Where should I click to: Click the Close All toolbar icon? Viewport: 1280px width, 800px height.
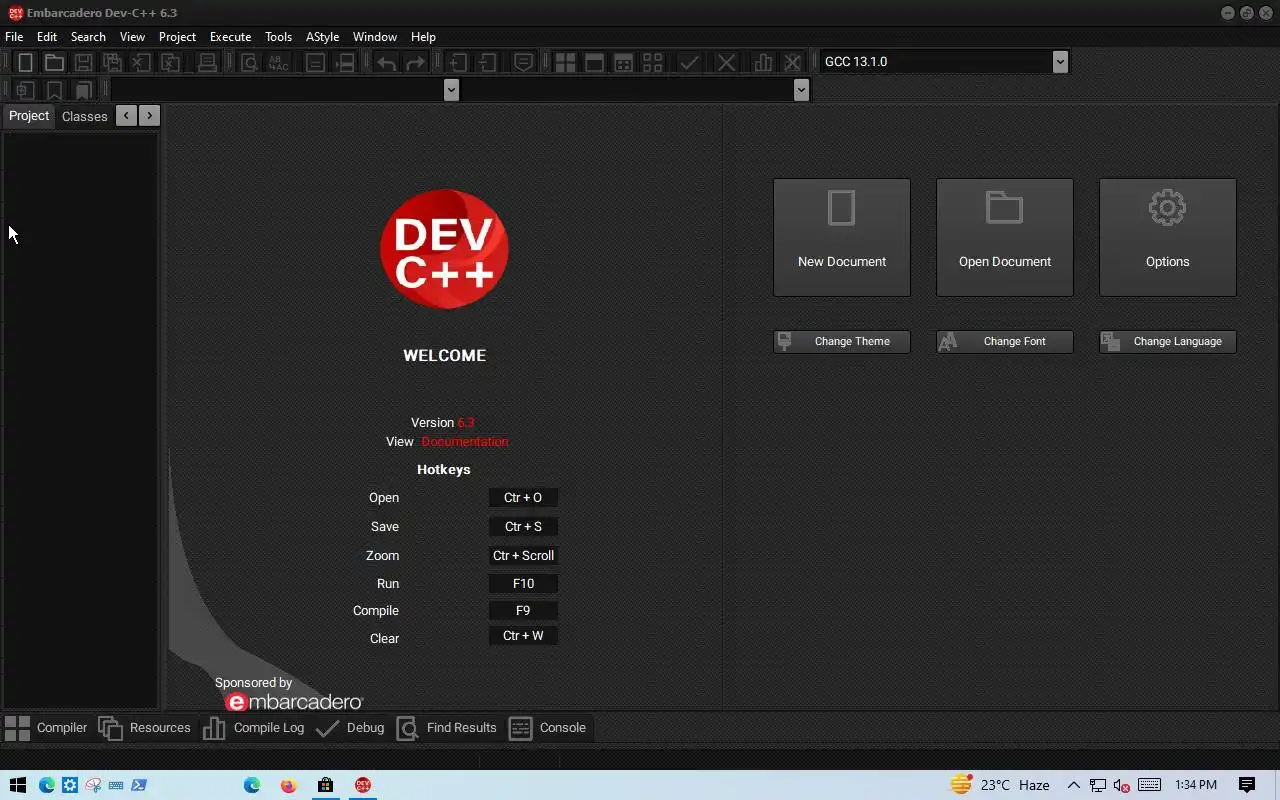point(170,62)
